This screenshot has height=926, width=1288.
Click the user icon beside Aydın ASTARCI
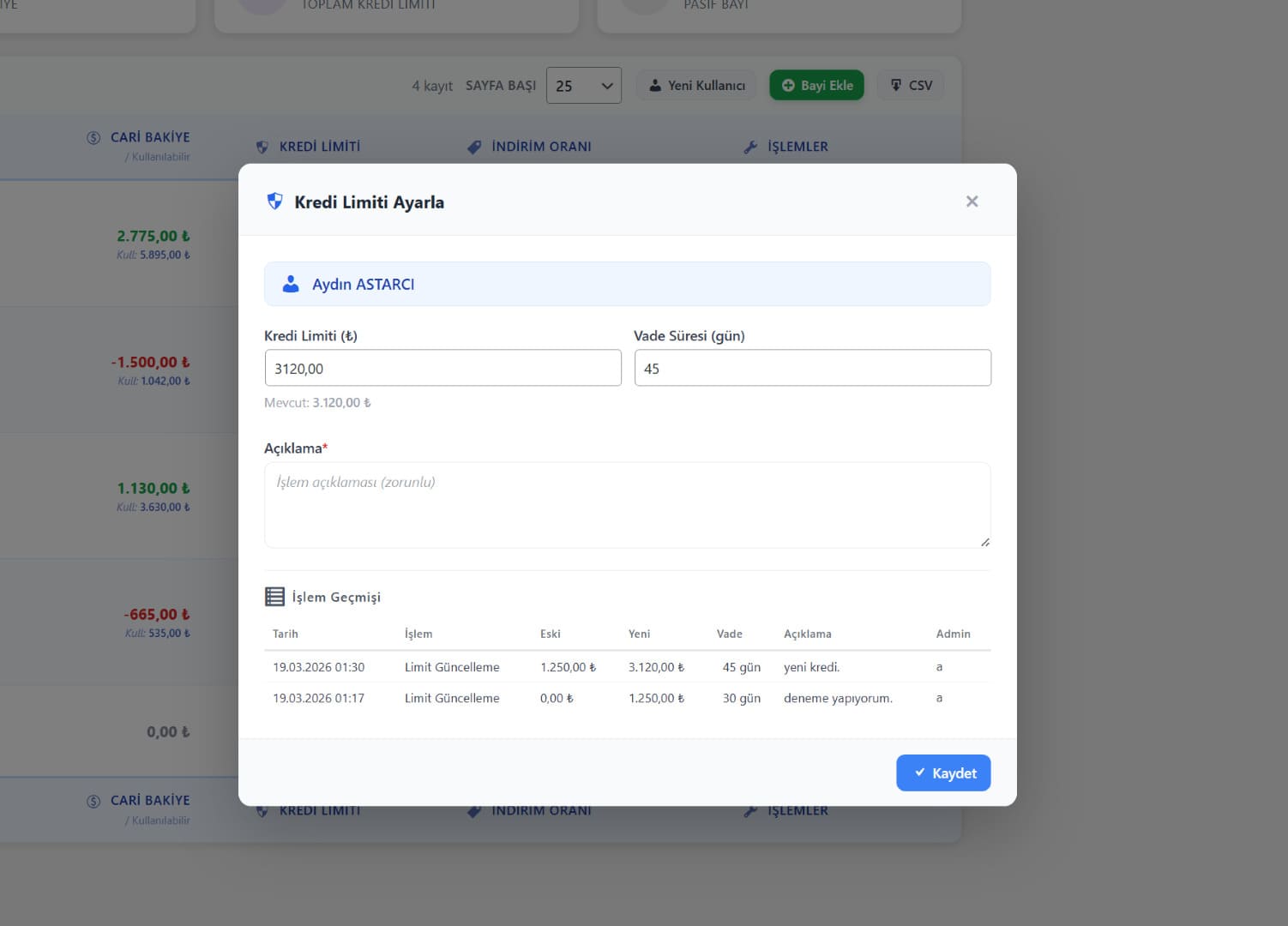(291, 285)
